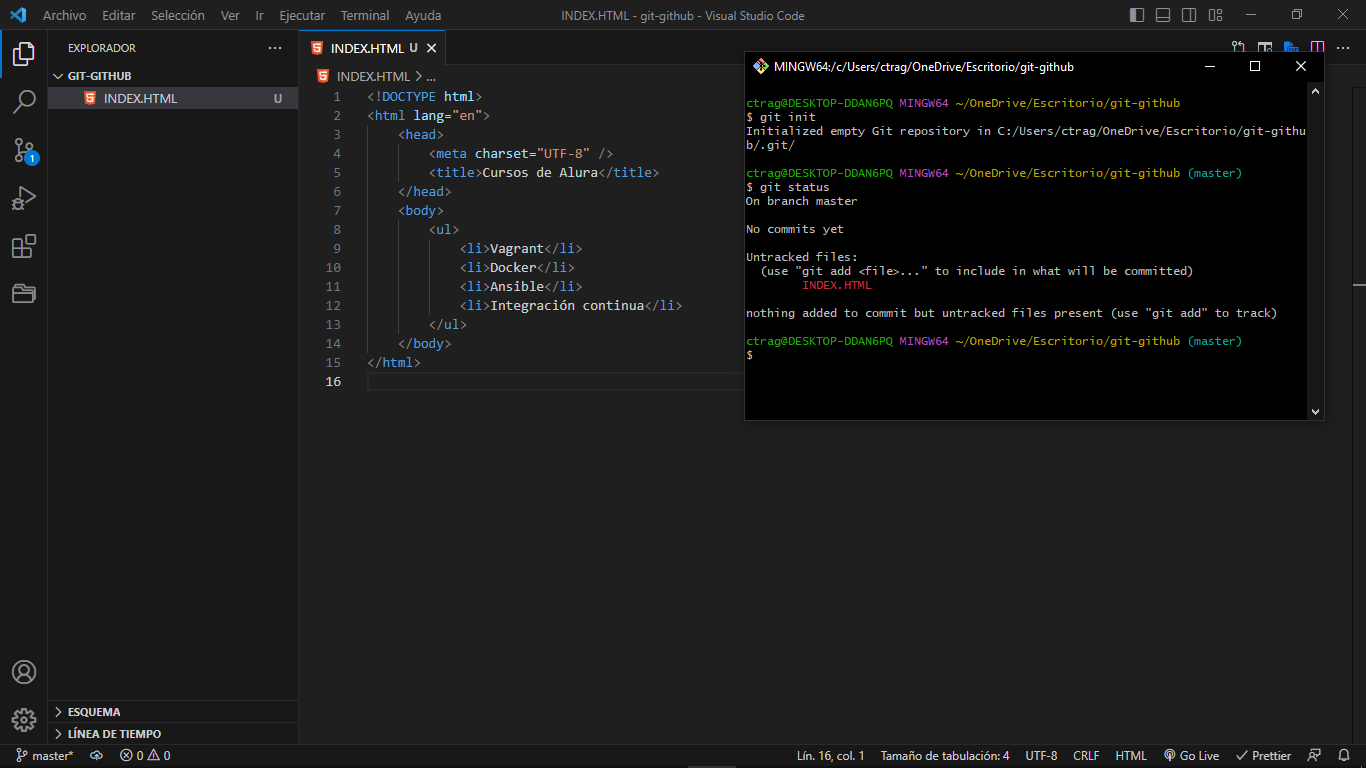Maximize the MINGW64 terminal window

point(1255,66)
